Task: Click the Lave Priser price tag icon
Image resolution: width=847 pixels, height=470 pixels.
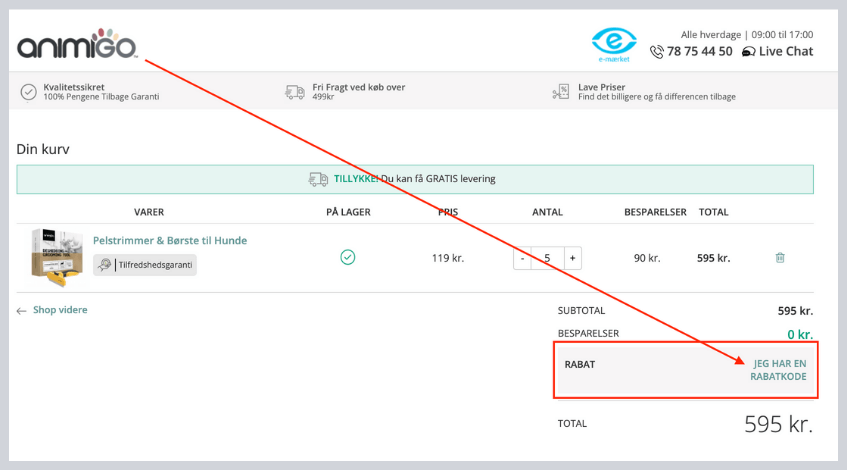Action: pos(560,92)
